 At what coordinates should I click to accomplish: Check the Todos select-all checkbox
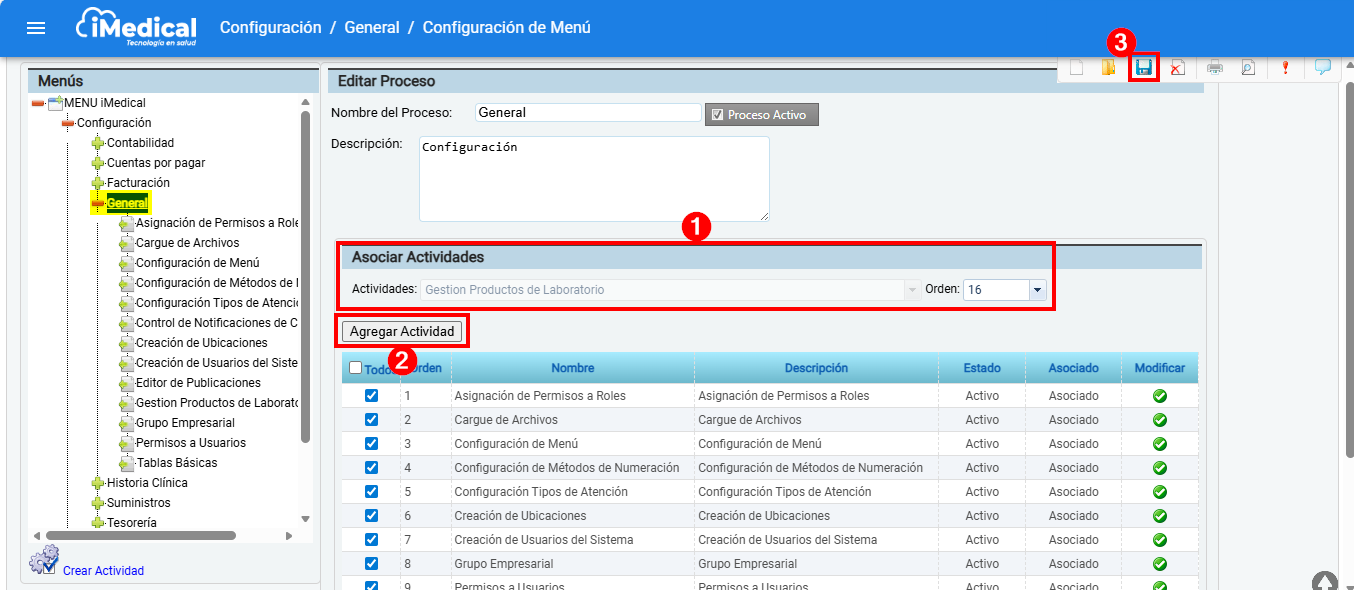point(356,368)
